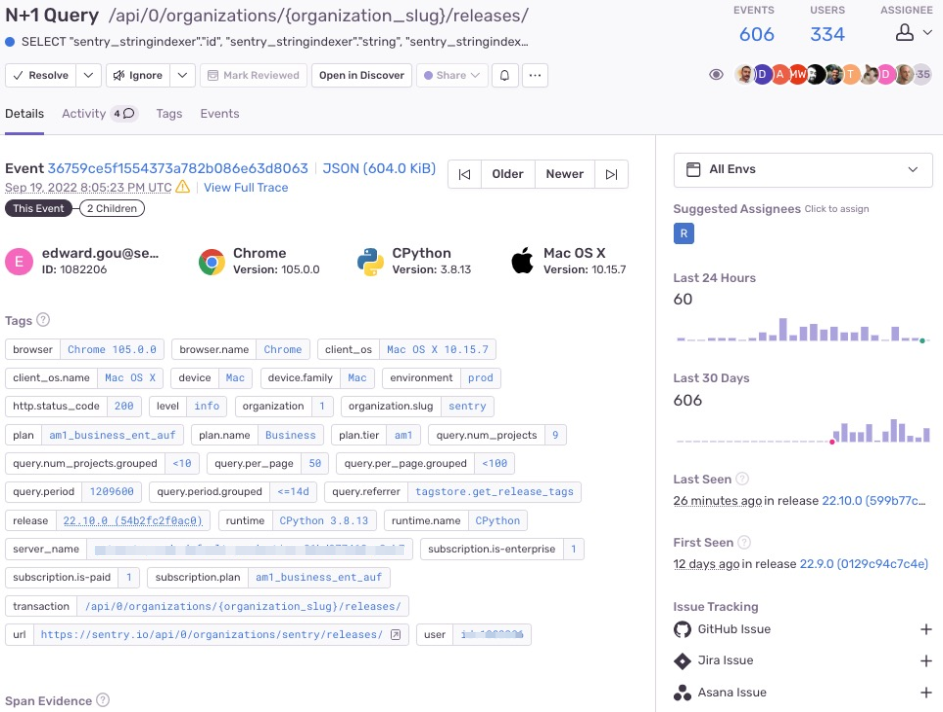
Task: Click the Last Seen help icon
Action: click(742, 479)
